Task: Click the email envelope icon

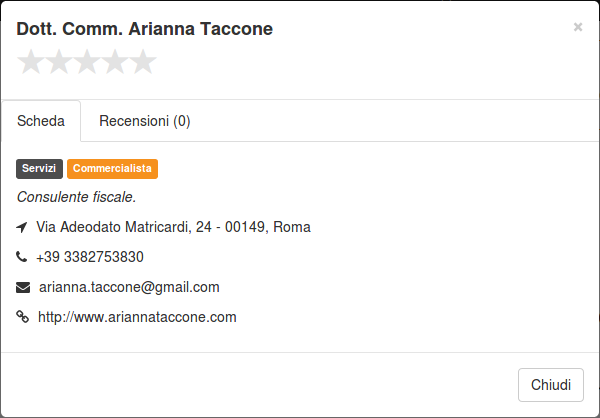Action: coord(23,287)
